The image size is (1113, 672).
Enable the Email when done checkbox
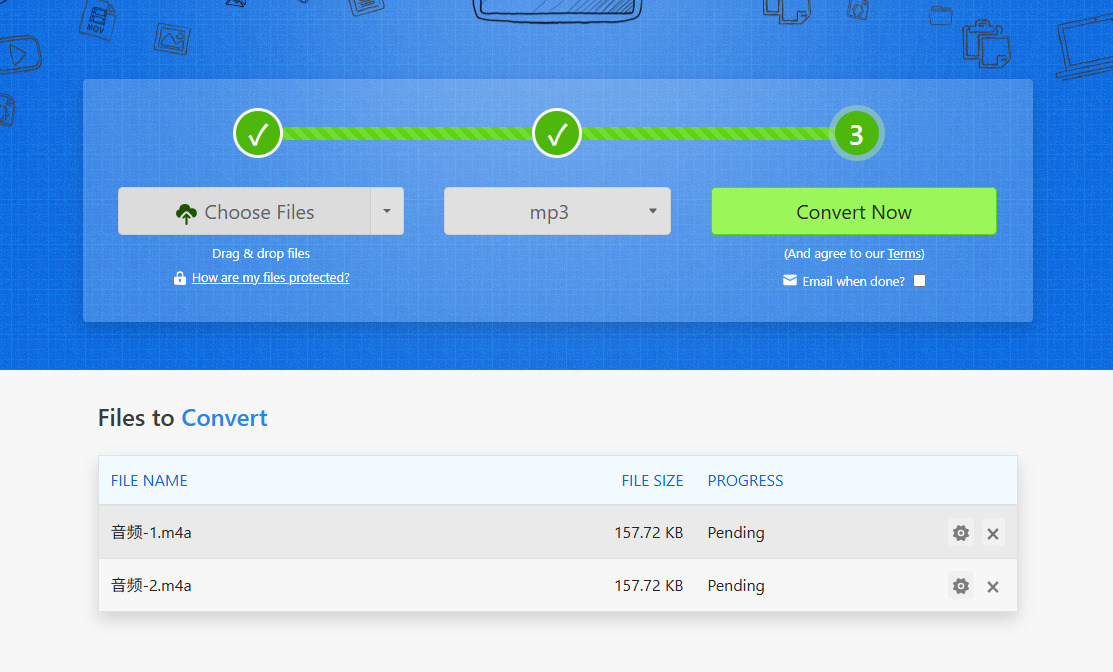(x=919, y=281)
